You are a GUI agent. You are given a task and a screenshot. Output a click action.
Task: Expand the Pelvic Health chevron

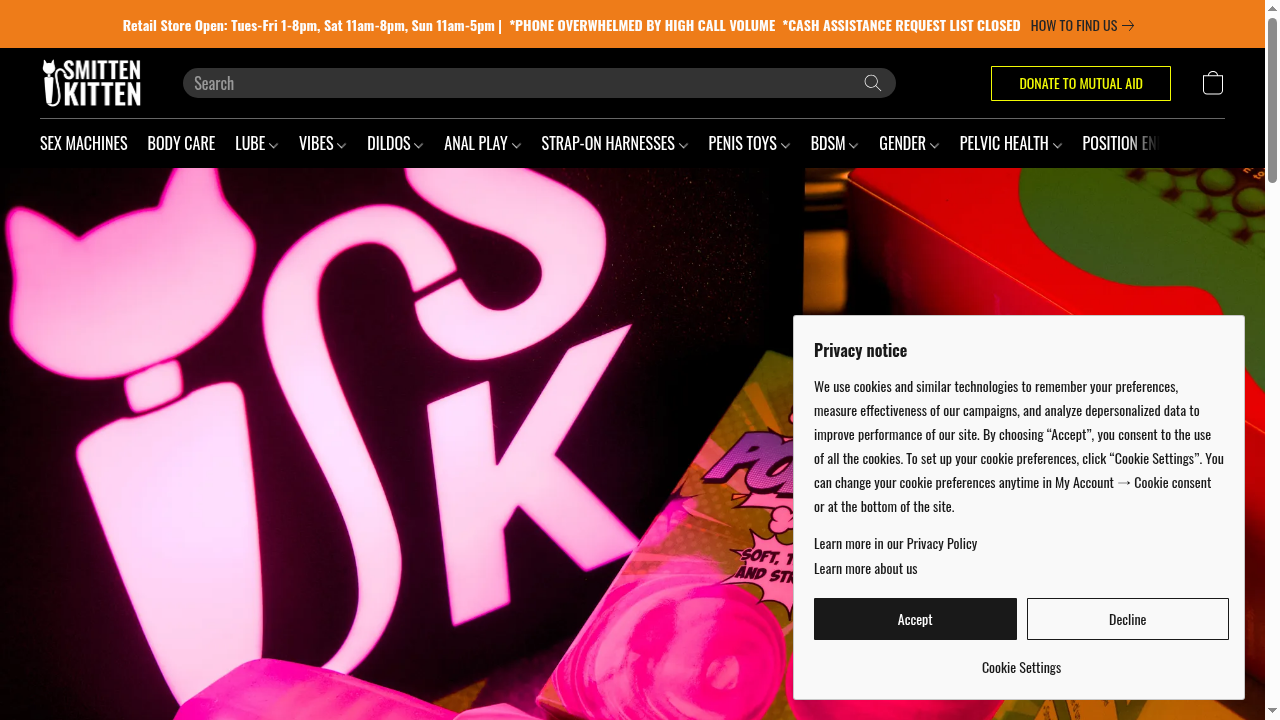coord(1057,145)
